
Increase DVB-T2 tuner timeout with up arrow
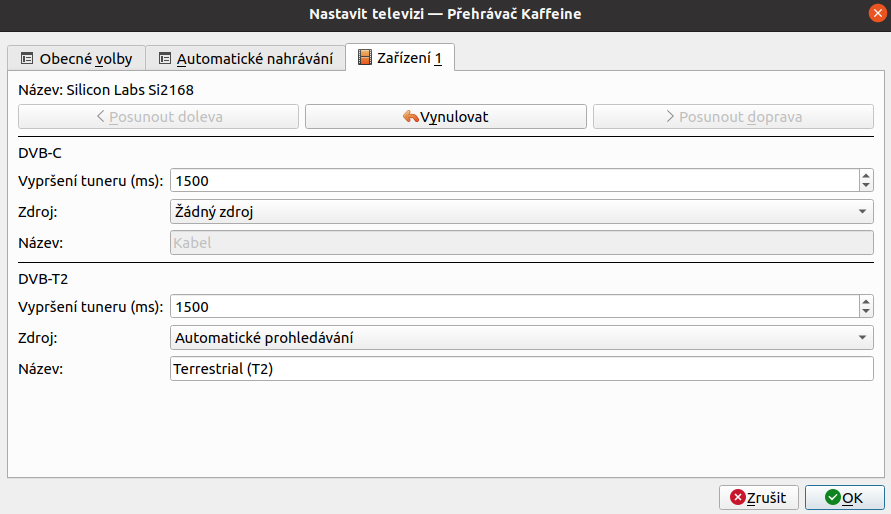[x=865, y=302]
